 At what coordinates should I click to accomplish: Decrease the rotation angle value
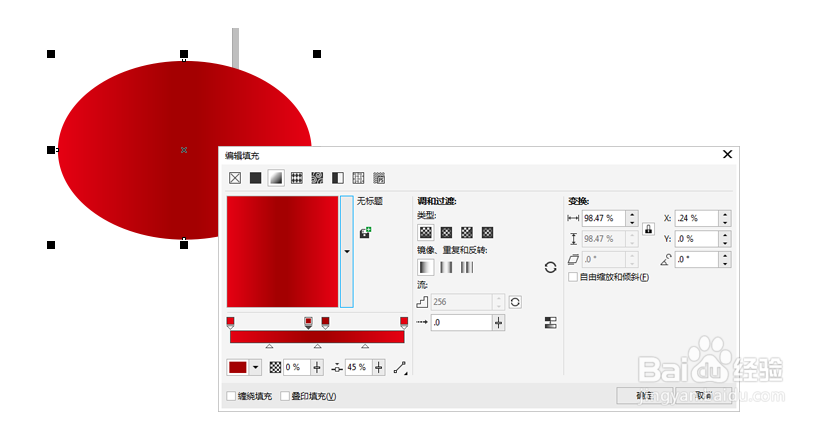tap(725, 264)
